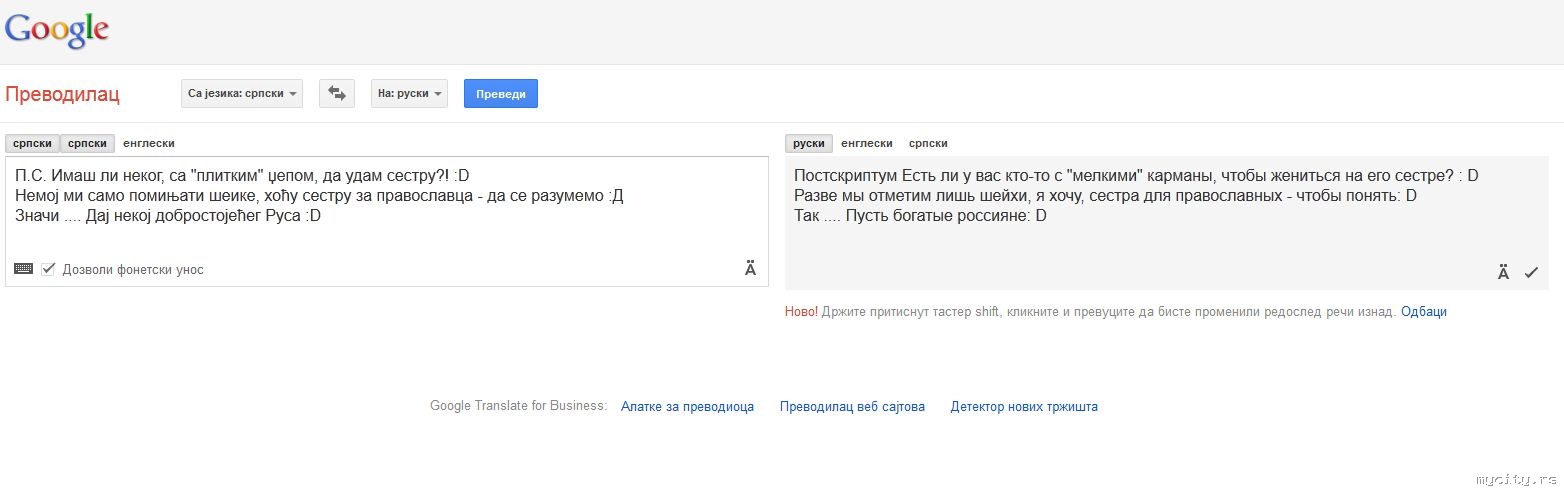Open the on-screen keyboard icon
The height and width of the screenshot is (492, 1564).
click(24, 269)
